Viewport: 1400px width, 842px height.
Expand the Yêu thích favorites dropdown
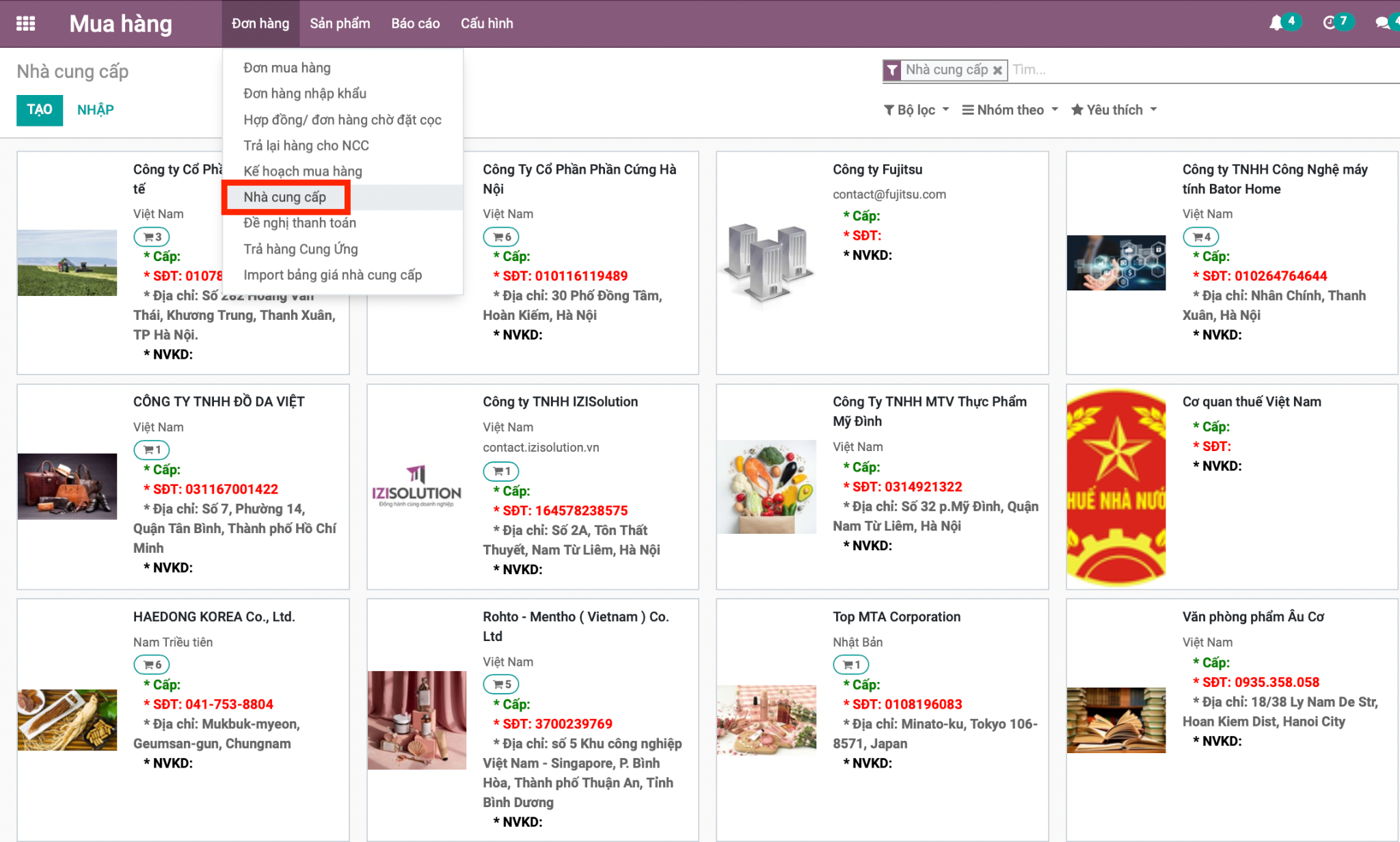coord(1114,110)
